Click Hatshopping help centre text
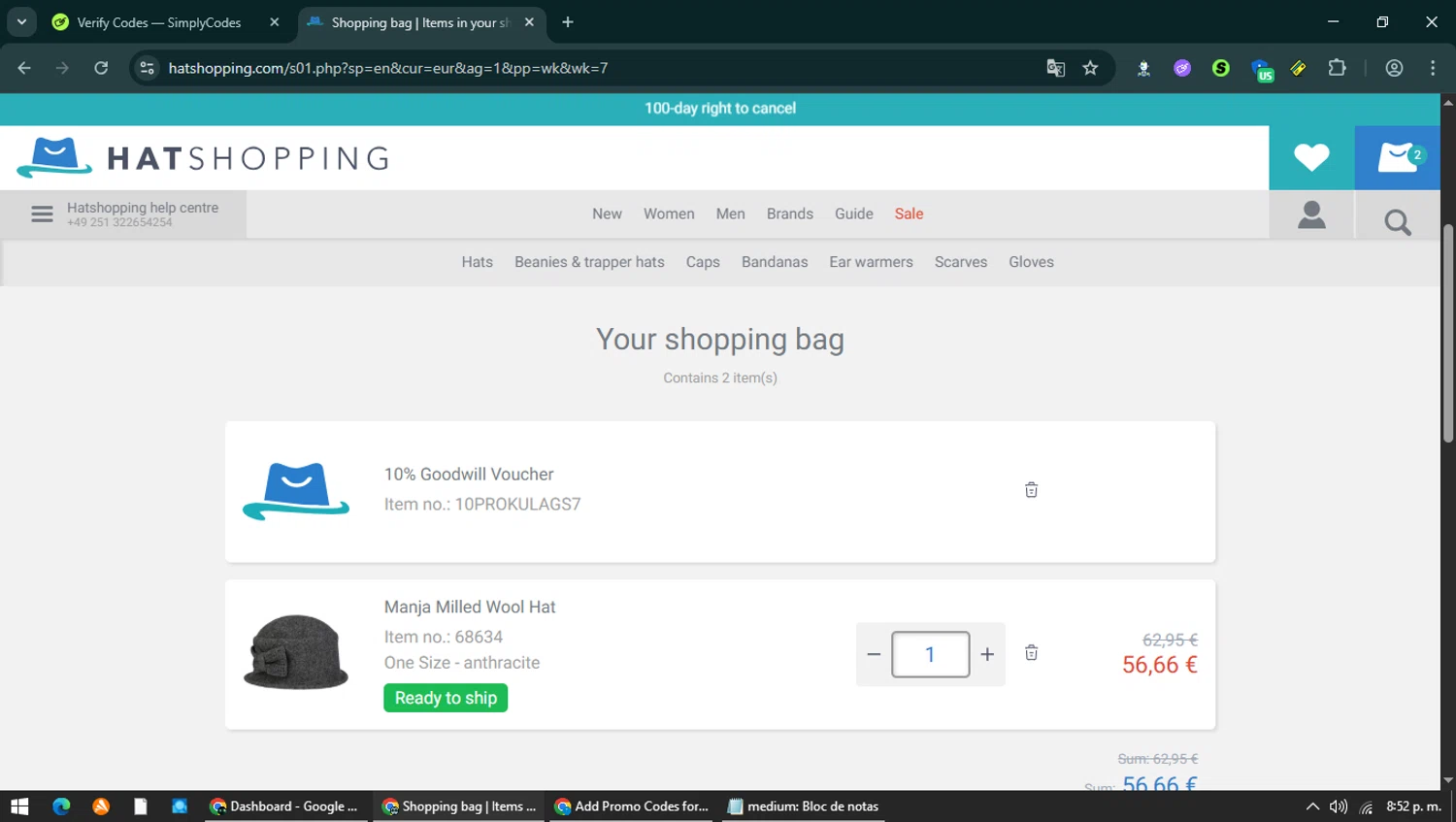This screenshot has height=822, width=1456. (x=143, y=208)
